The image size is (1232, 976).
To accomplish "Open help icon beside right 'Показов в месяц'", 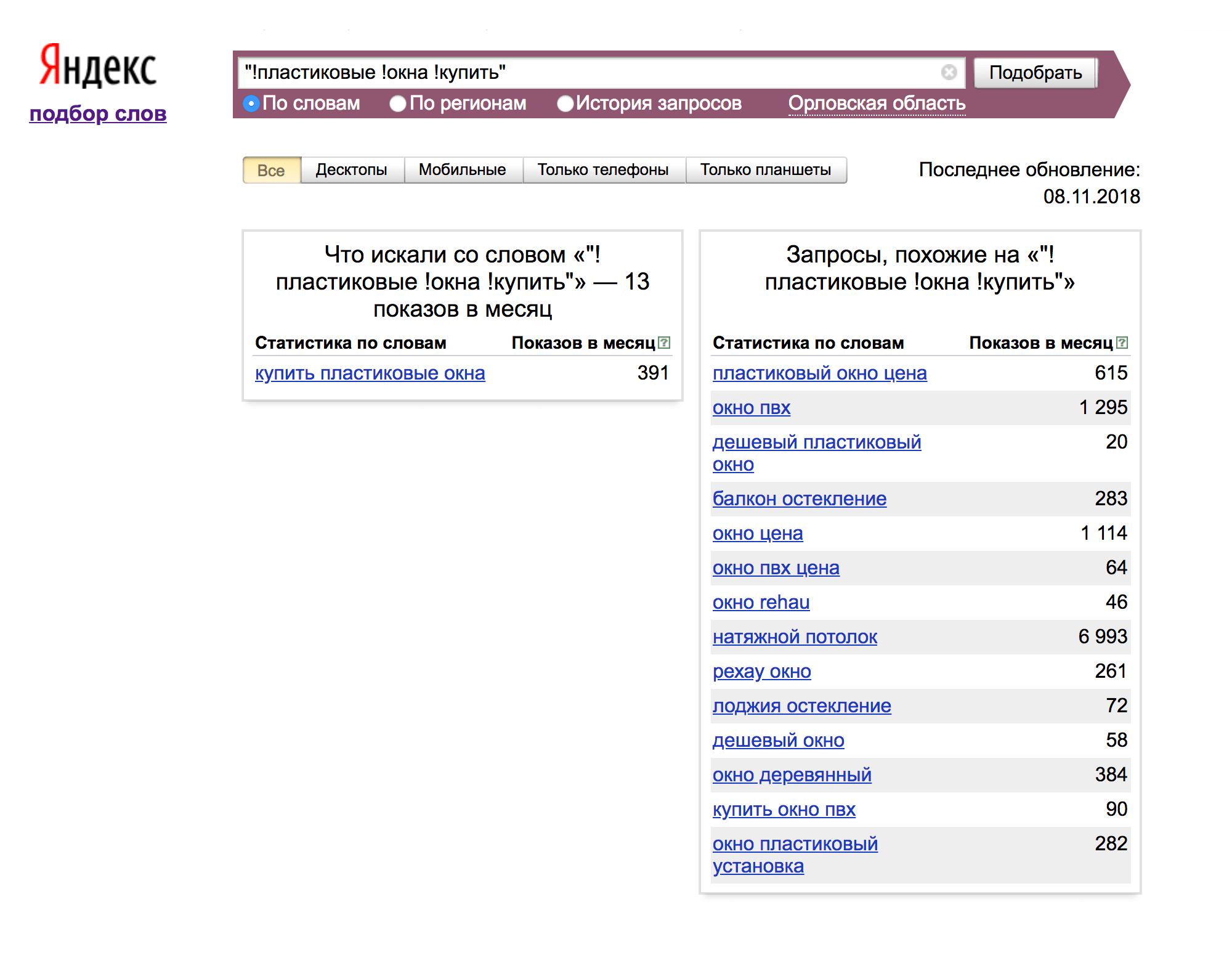I will coord(1122,343).
